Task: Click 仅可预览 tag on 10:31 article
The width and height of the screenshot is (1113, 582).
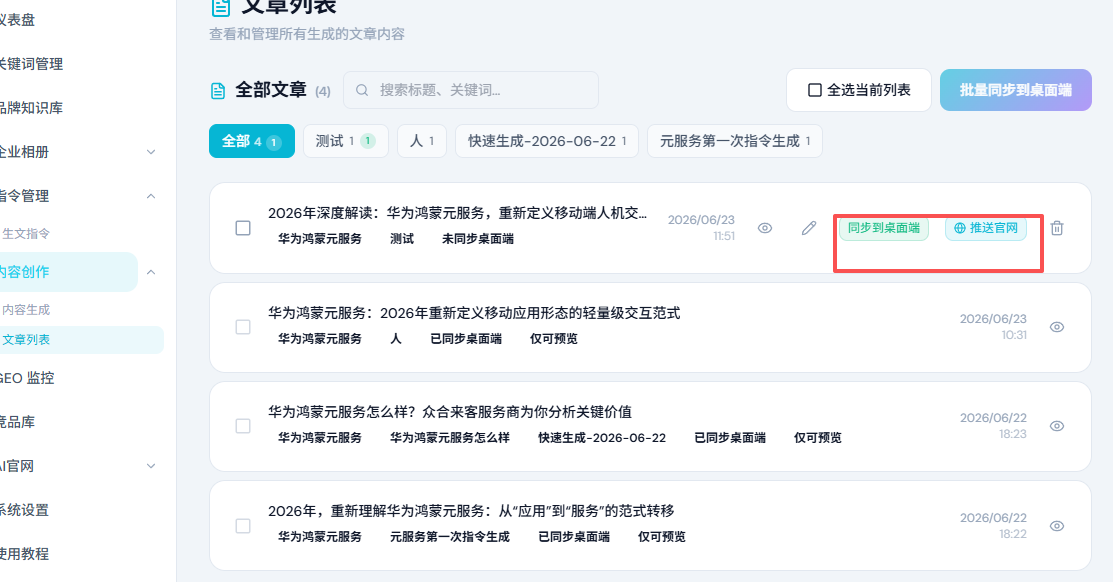Action: click(x=554, y=339)
